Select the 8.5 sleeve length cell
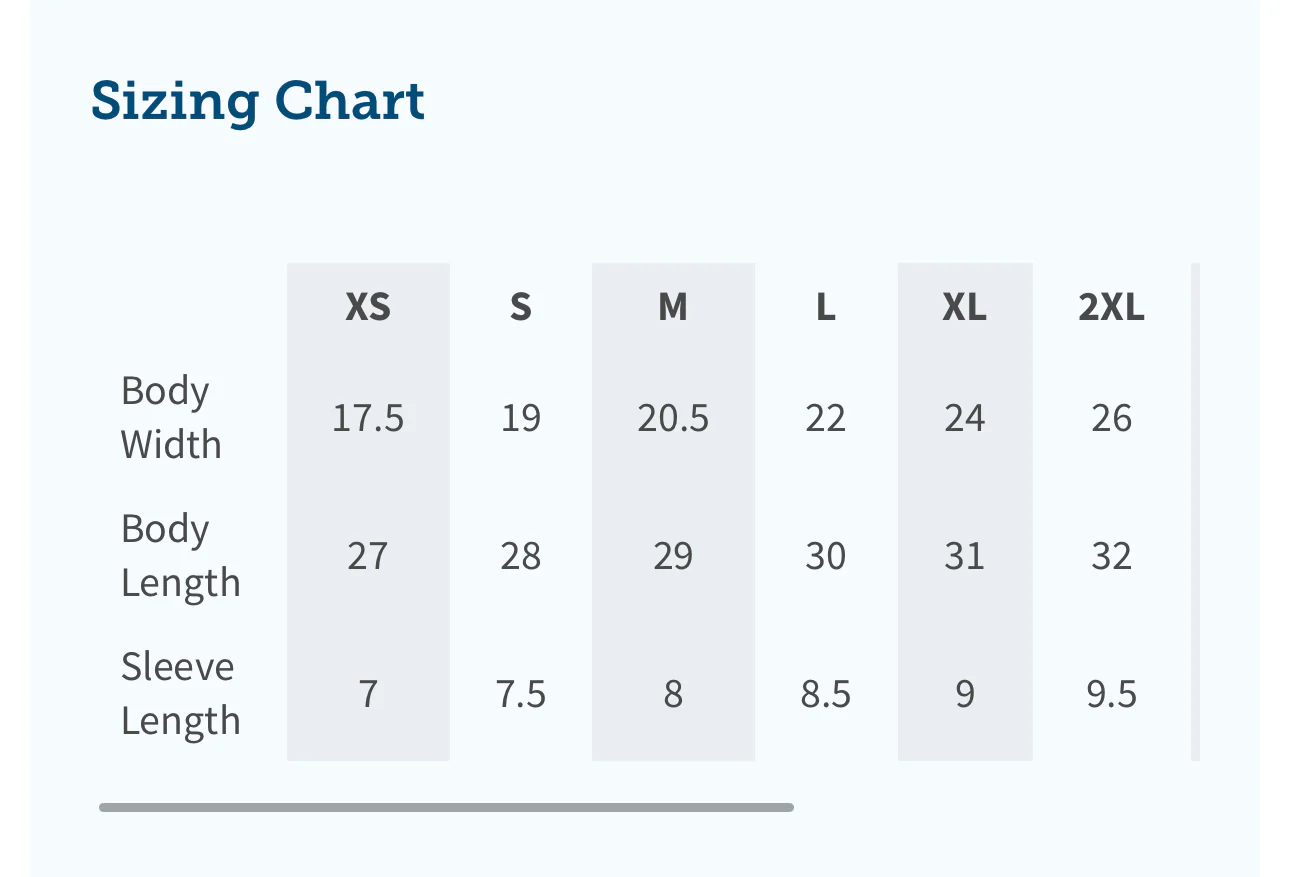 coord(825,693)
